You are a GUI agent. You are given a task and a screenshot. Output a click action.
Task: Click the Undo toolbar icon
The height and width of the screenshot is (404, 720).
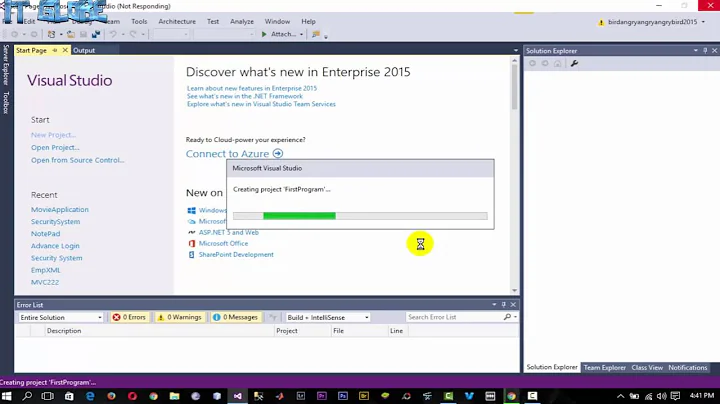(113, 34)
